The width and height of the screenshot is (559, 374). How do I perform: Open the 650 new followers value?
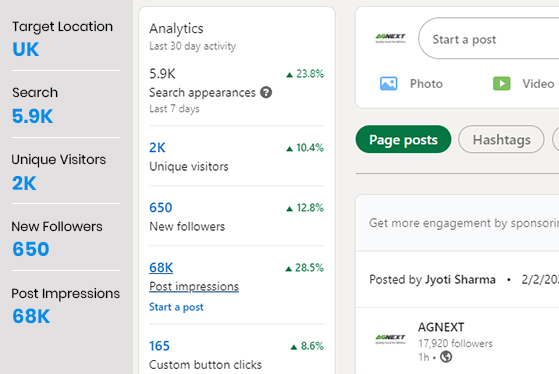click(160, 208)
